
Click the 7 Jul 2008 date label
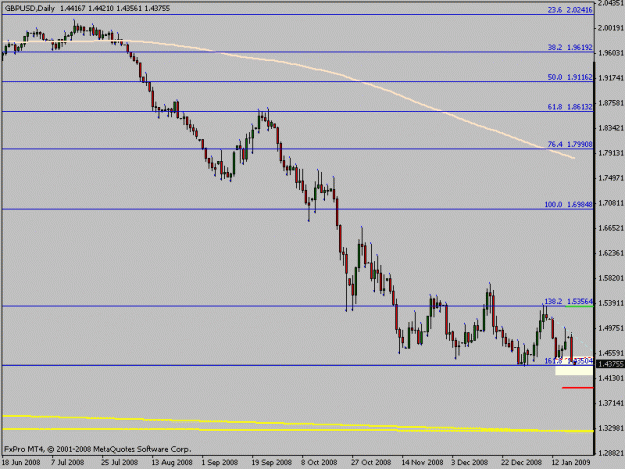pos(67,462)
